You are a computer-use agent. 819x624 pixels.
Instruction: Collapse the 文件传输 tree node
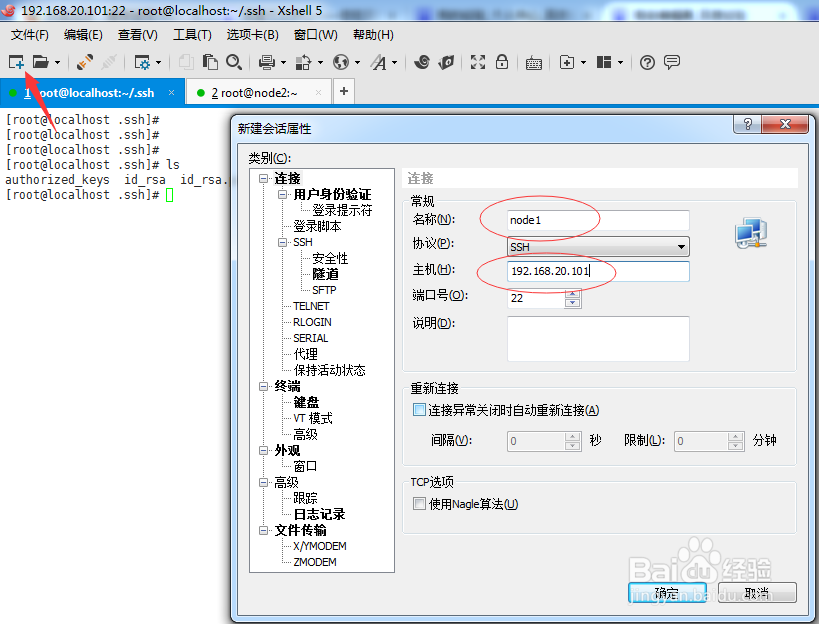[x=264, y=531]
